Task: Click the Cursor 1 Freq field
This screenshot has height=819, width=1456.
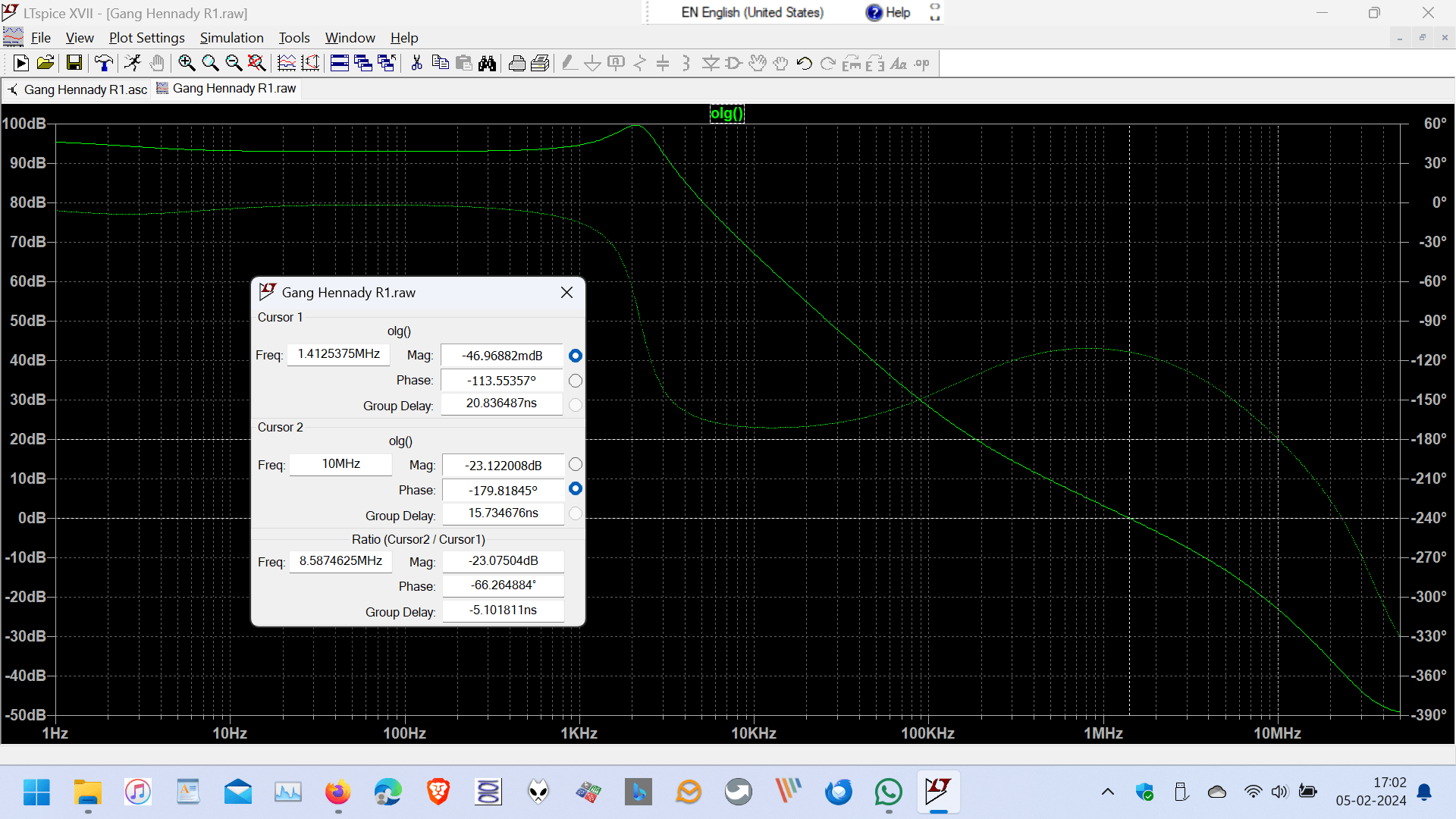Action: pyautogui.click(x=338, y=354)
